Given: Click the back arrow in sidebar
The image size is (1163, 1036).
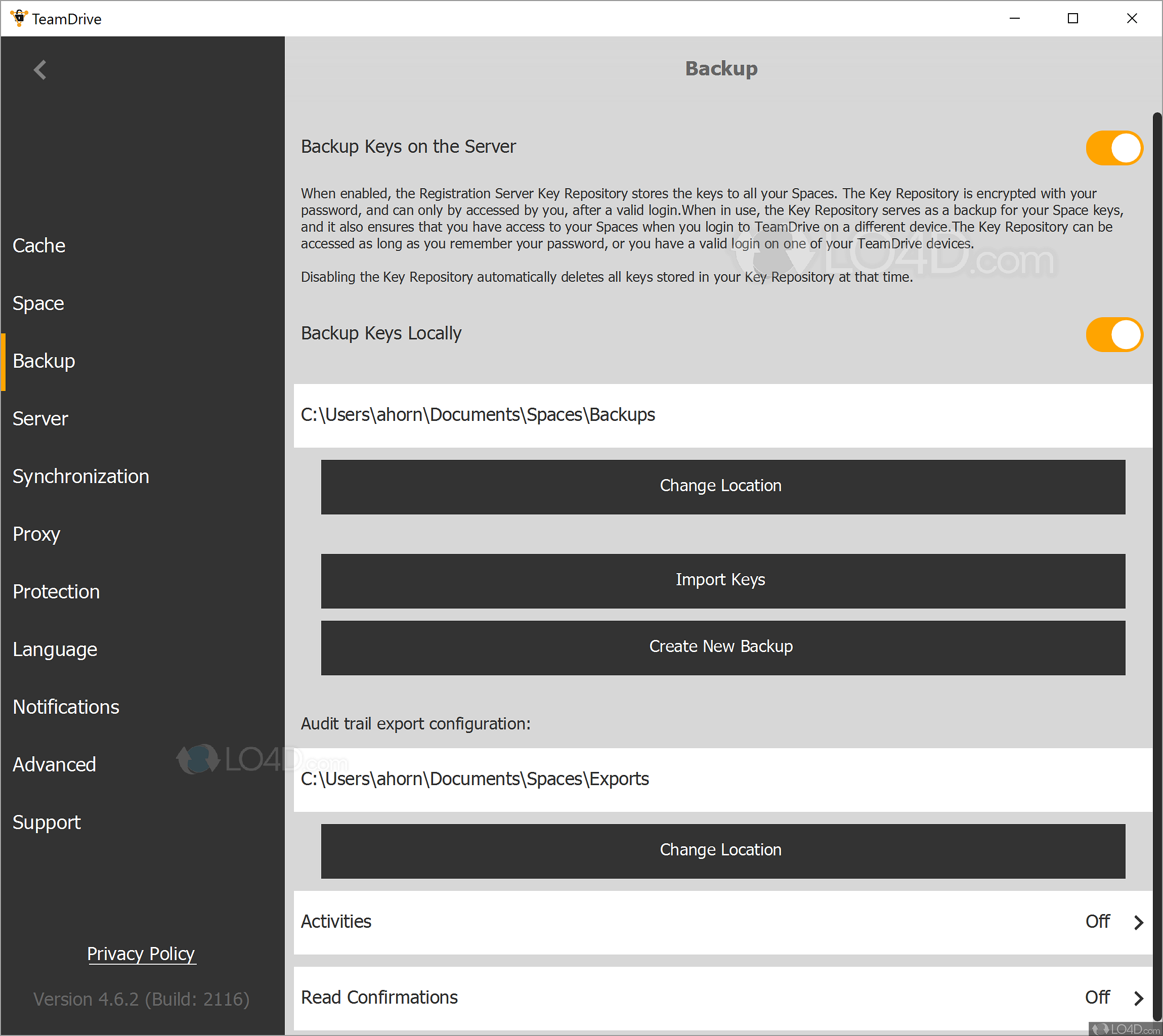Looking at the screenshot, I should point(40,70).
